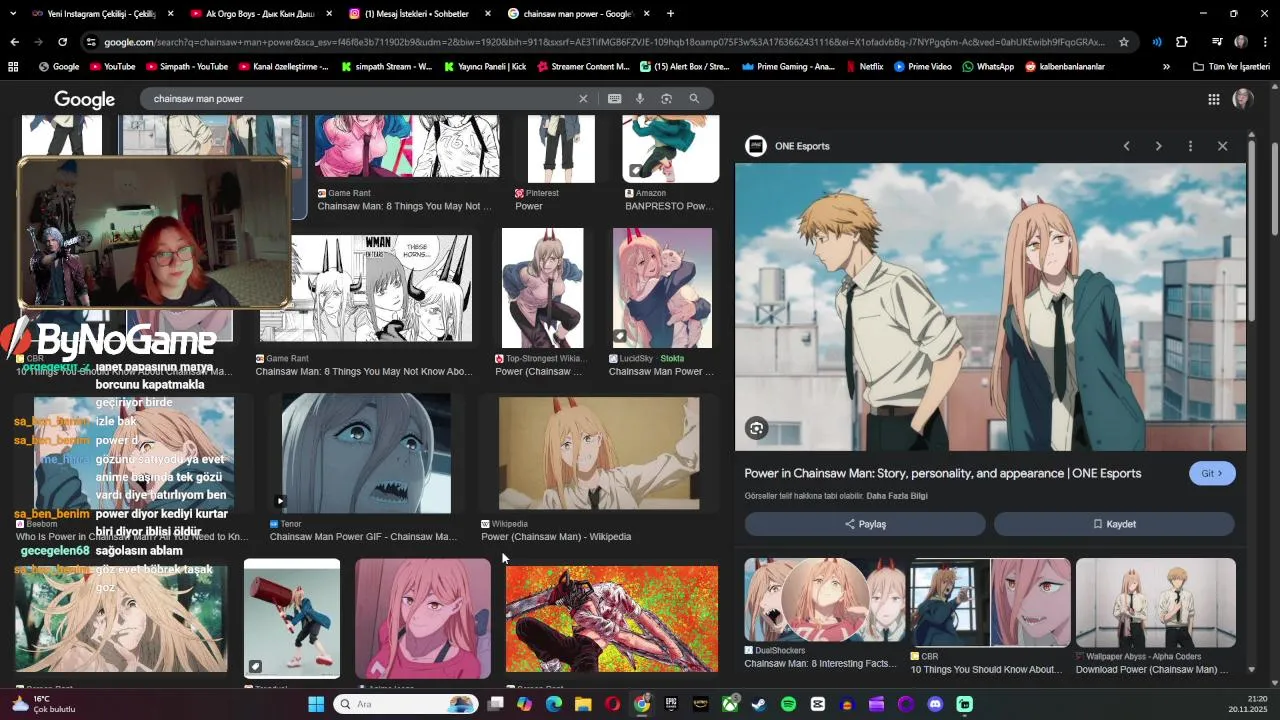View site information in address bar
This screenshot has height=720, width=1280.
pos(91,42)
